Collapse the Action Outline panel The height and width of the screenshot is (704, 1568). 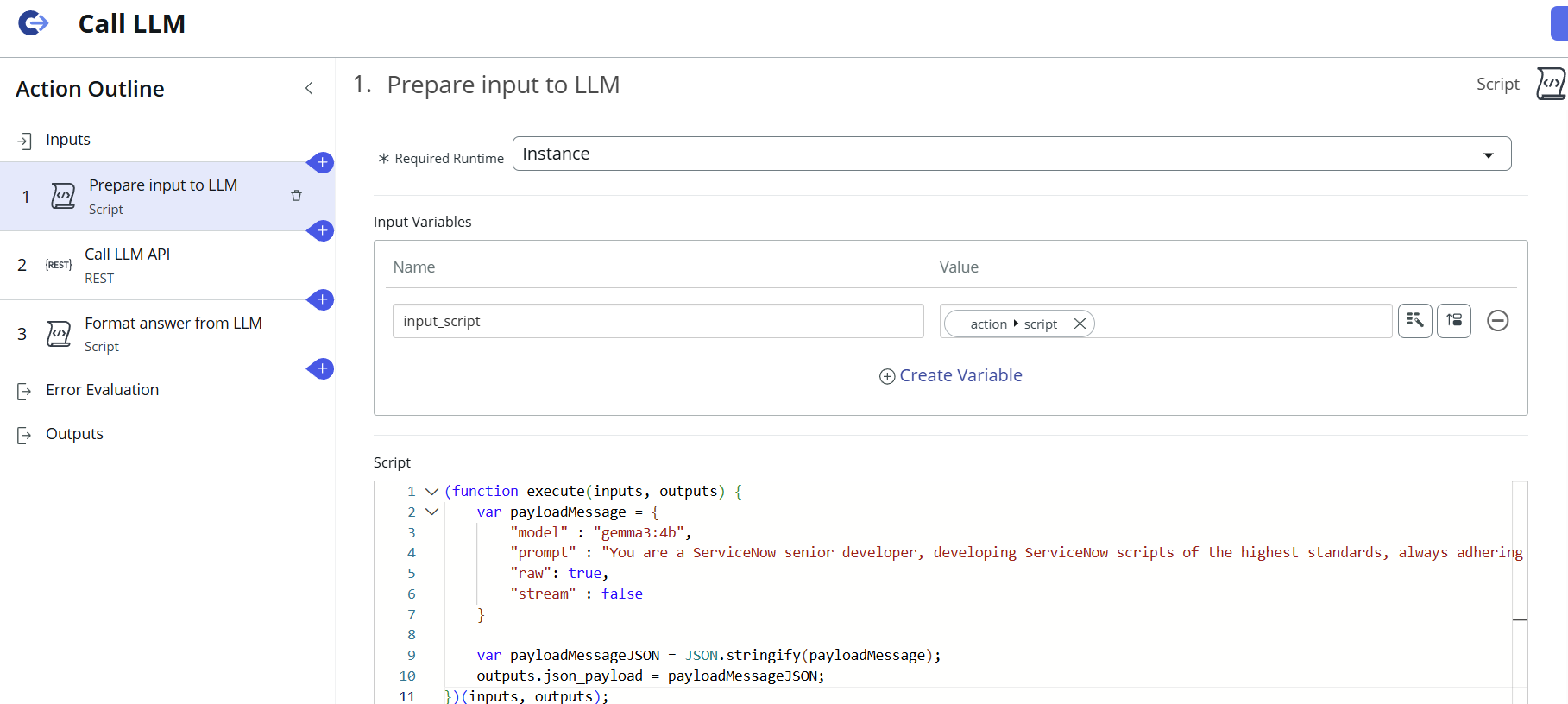309,88
